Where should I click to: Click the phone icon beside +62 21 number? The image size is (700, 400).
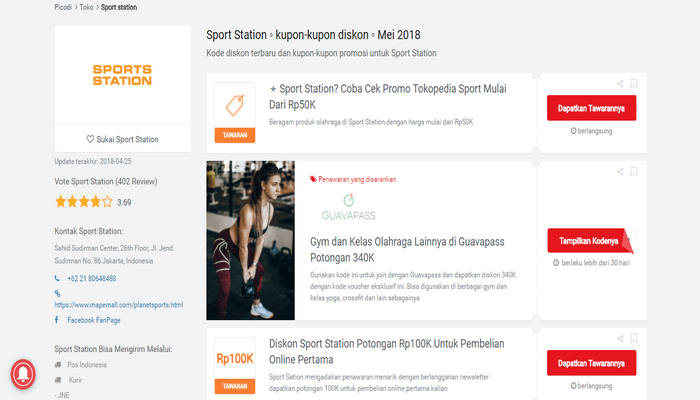[57, 278]
